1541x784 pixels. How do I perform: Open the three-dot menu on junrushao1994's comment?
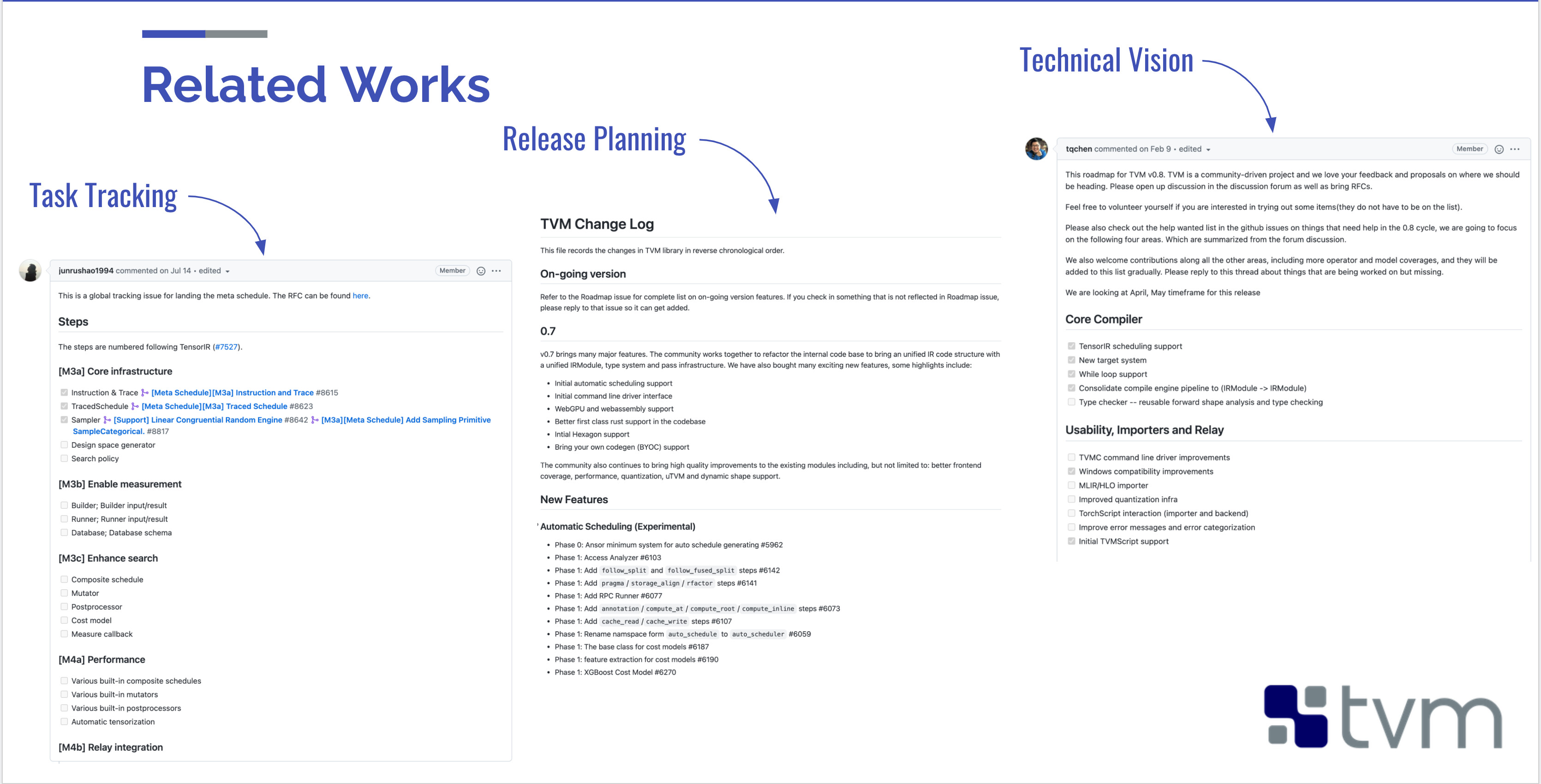click(496, 271)
